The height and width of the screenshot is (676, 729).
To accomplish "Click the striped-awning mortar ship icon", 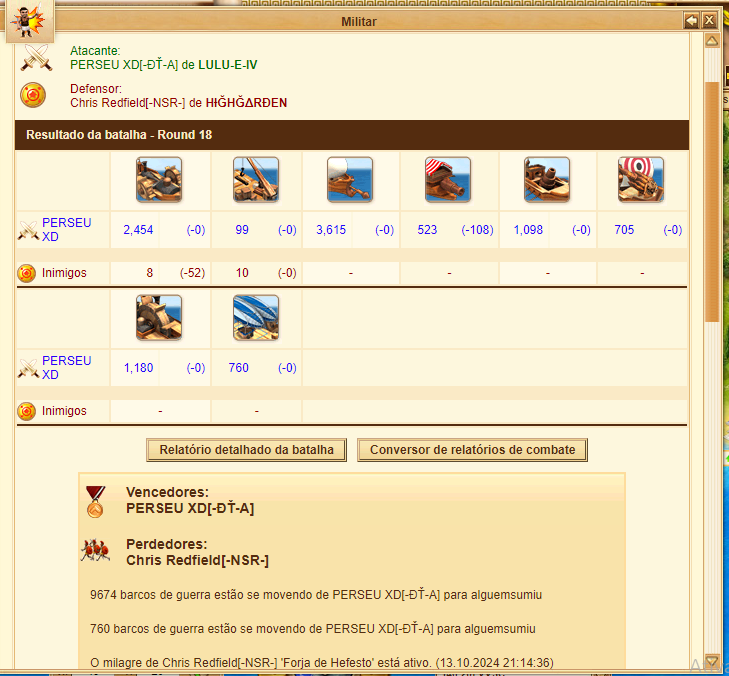I will coord(448,179).
